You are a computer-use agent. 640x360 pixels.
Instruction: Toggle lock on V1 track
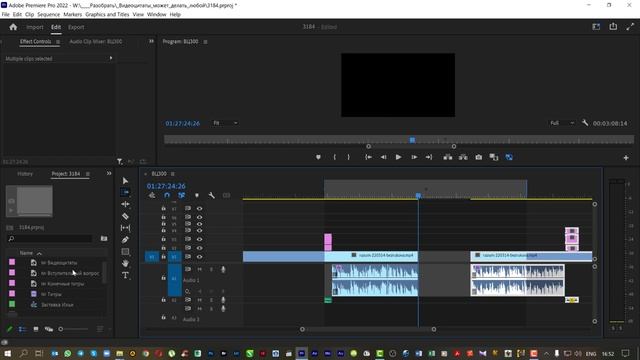(163, 257)
